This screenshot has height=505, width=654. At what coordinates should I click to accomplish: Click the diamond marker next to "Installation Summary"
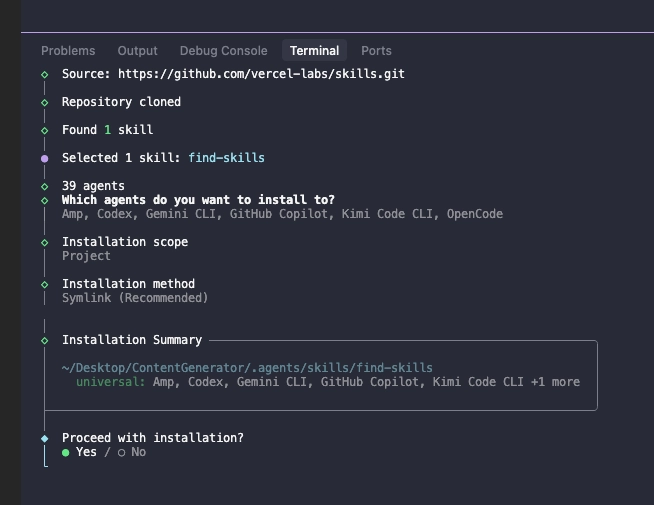tap(45, 340)
